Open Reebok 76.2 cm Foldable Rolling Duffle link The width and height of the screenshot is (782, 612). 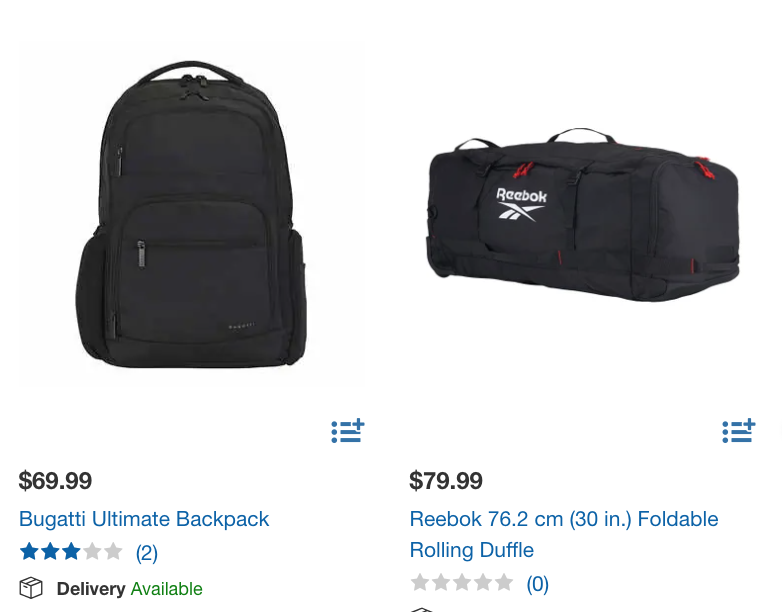[x=564, y=535]
